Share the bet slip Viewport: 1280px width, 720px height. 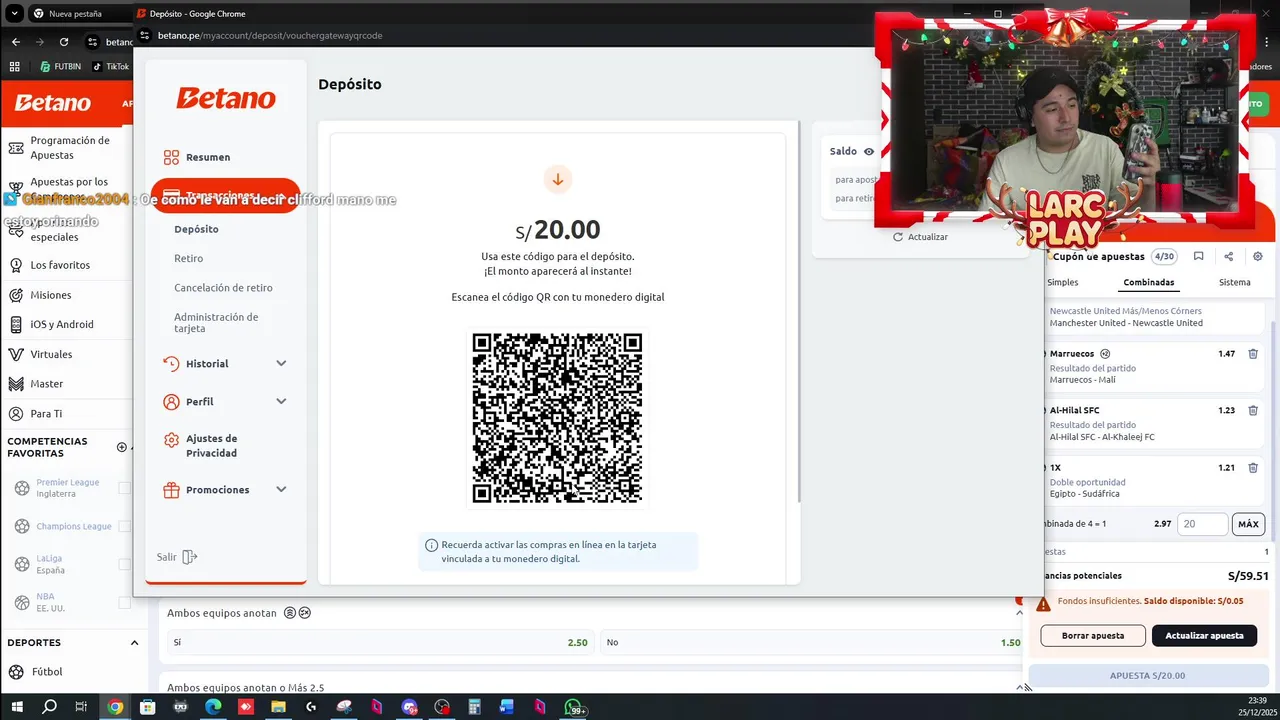pyautogui.click(x=1228, y=256)
